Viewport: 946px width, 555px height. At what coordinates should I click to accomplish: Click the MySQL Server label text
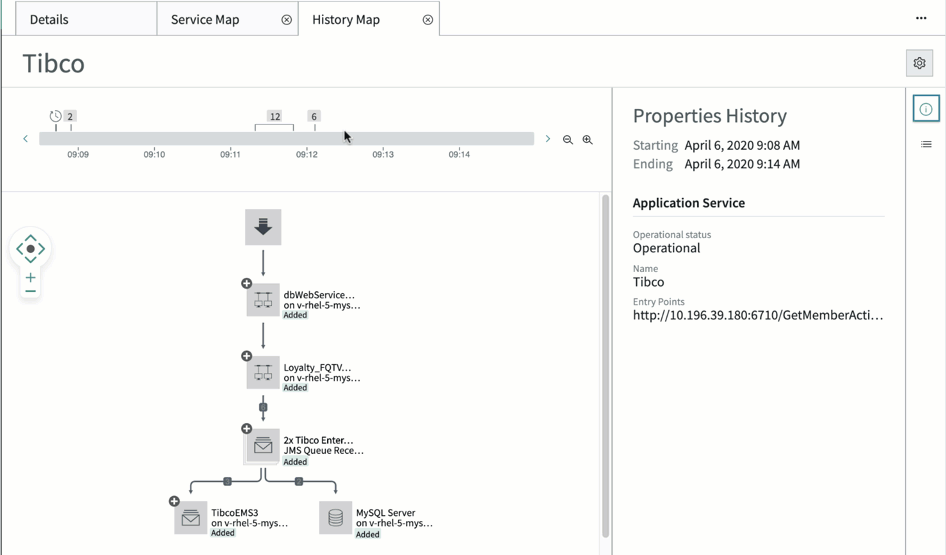pyautogui.click(x=386, y=513)
